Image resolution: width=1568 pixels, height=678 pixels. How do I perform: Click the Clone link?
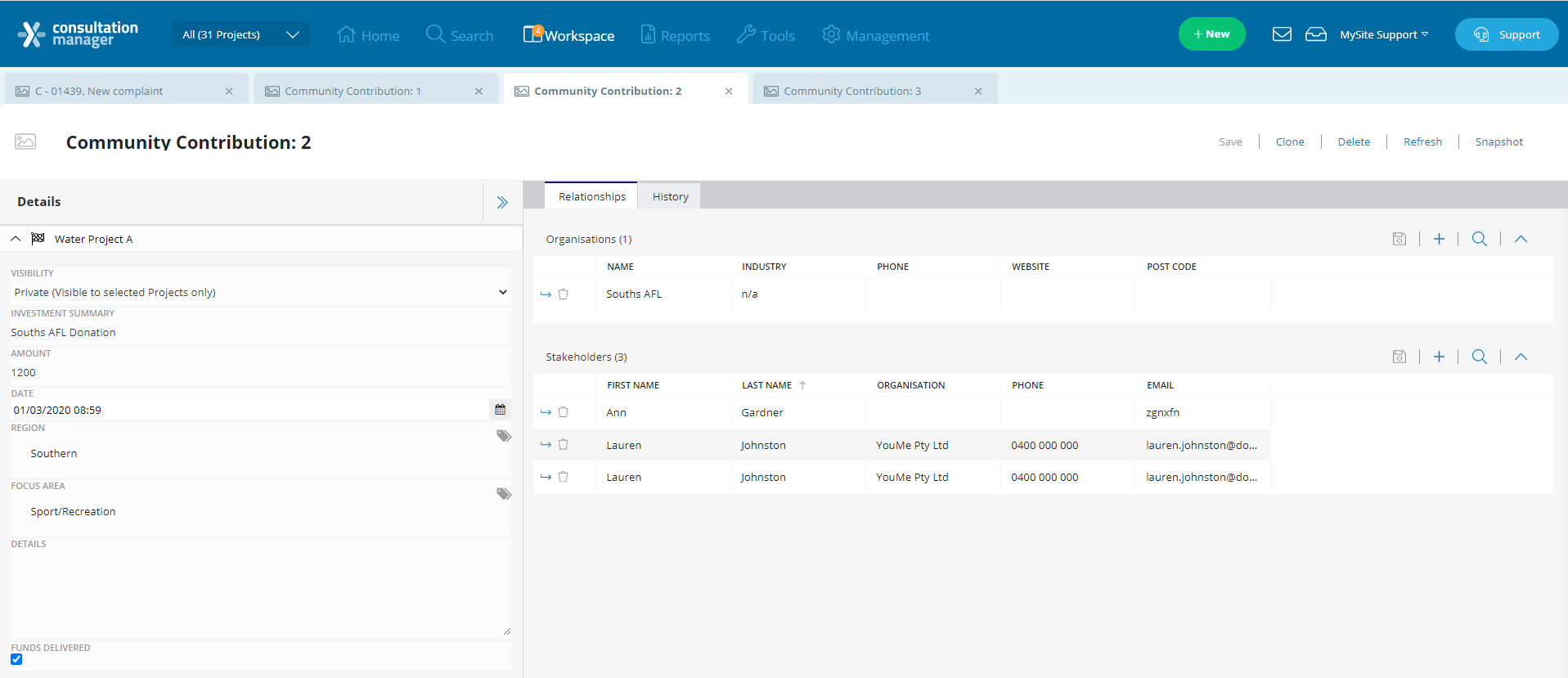(x=1290, y=141)
